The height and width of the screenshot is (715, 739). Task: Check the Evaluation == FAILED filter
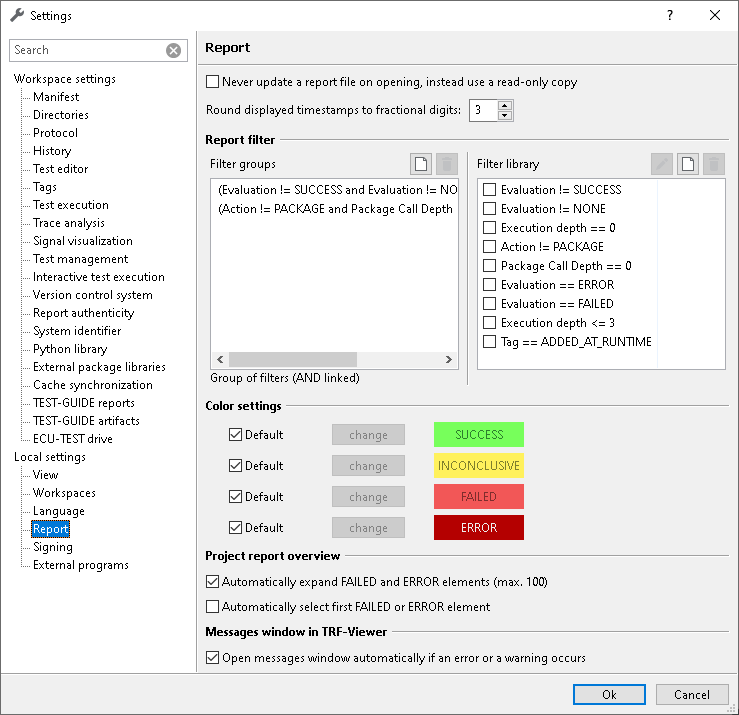tap(490, 304)
